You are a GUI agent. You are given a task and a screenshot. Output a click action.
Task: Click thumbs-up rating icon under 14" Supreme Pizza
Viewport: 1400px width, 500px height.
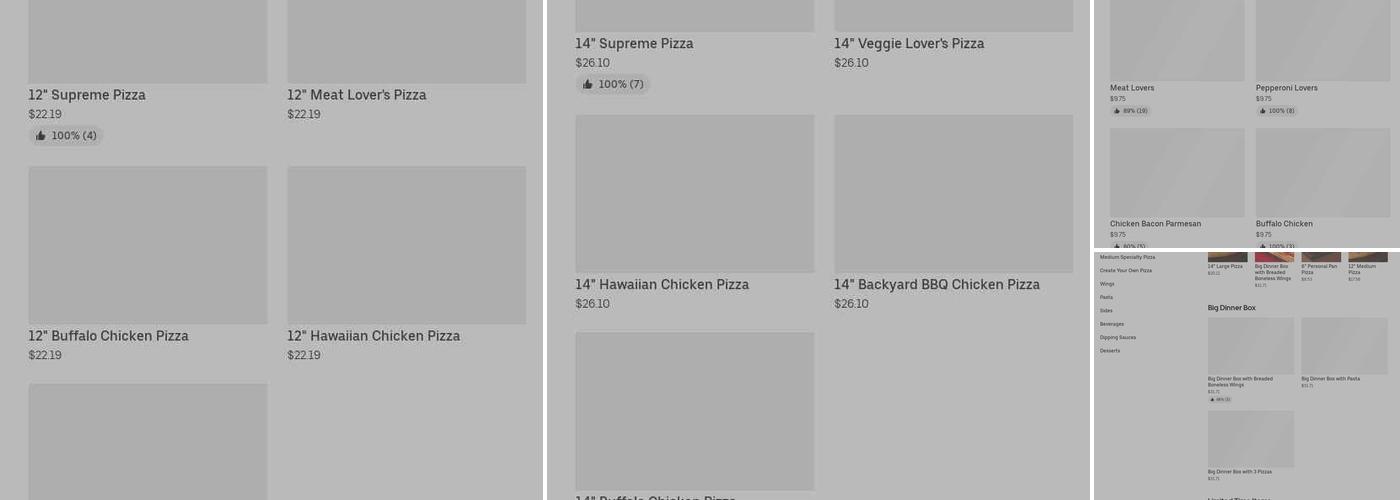[x=588, y=85]
